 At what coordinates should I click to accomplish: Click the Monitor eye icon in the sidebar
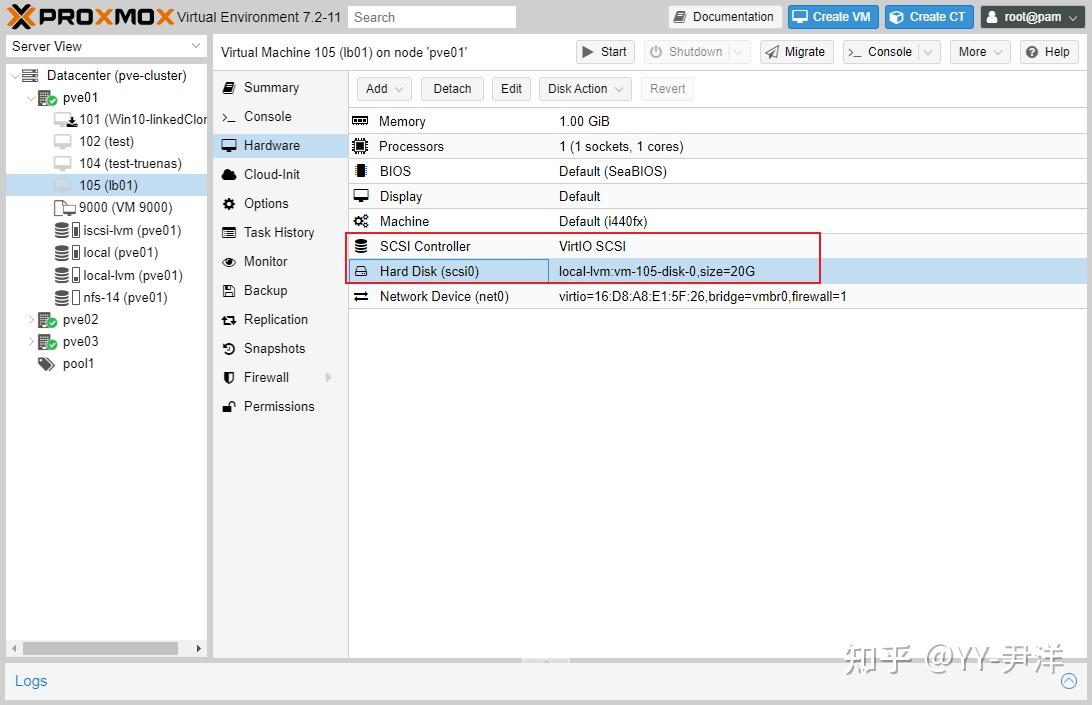point(232,261)
